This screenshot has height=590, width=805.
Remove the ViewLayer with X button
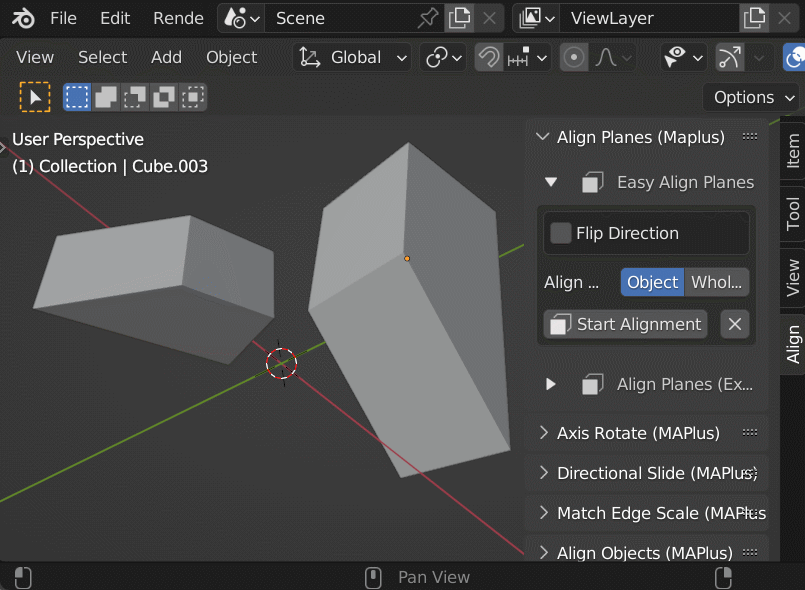(x=784, y=18)
